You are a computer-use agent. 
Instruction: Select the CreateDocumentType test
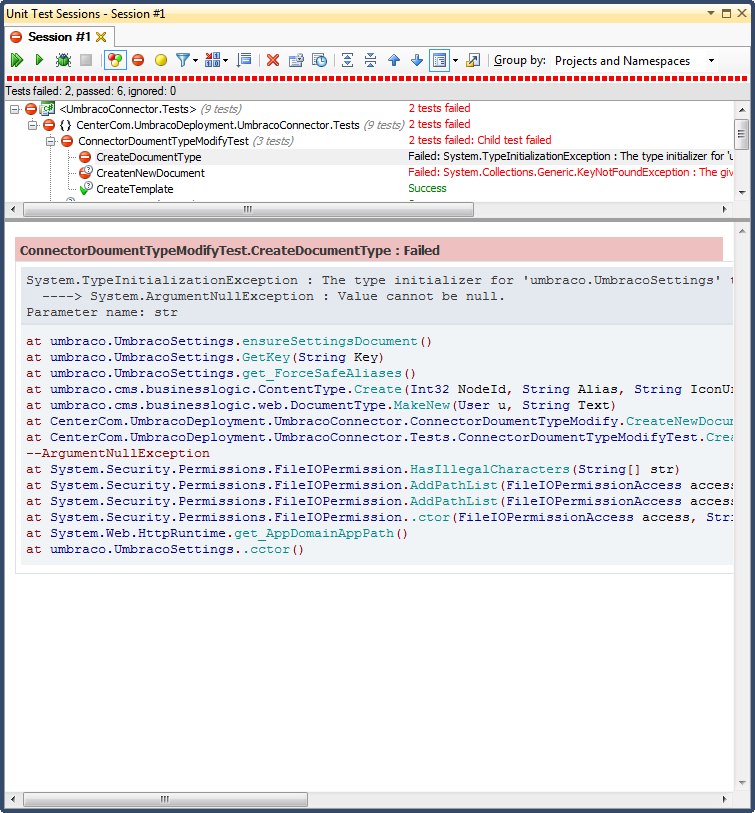click(x=149, y=157)
